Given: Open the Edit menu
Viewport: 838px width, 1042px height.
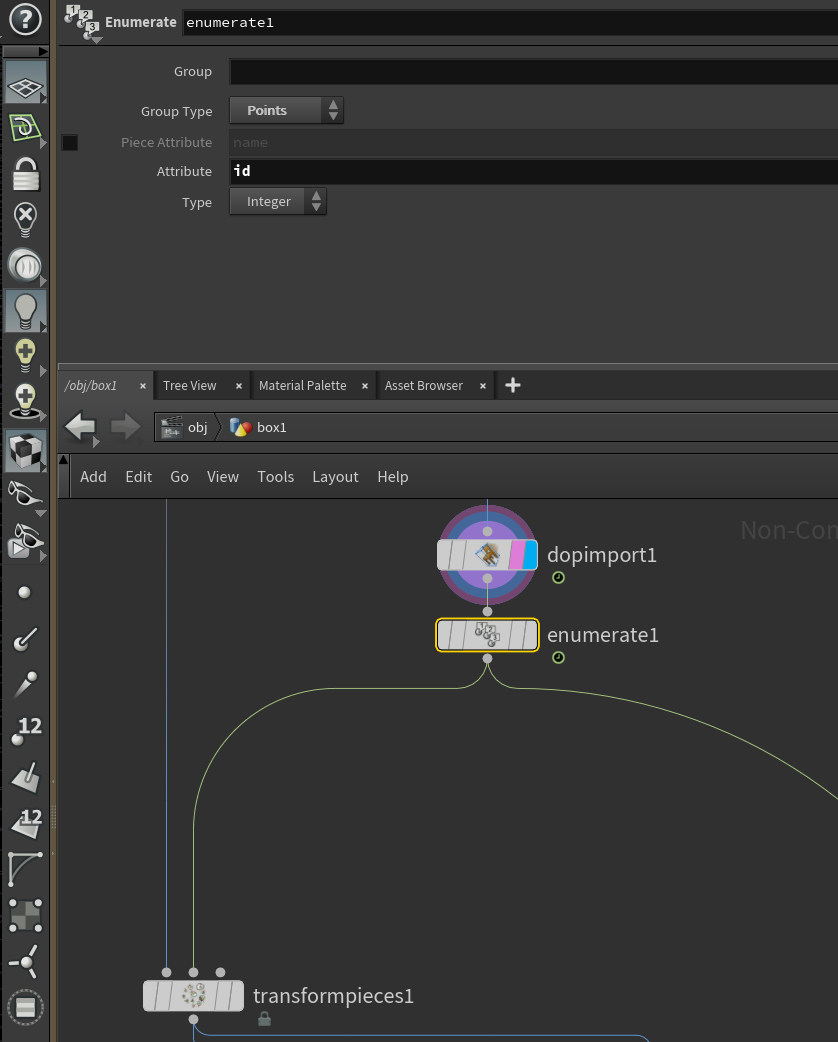Looking at the screenshot, I should coord(138,476).
